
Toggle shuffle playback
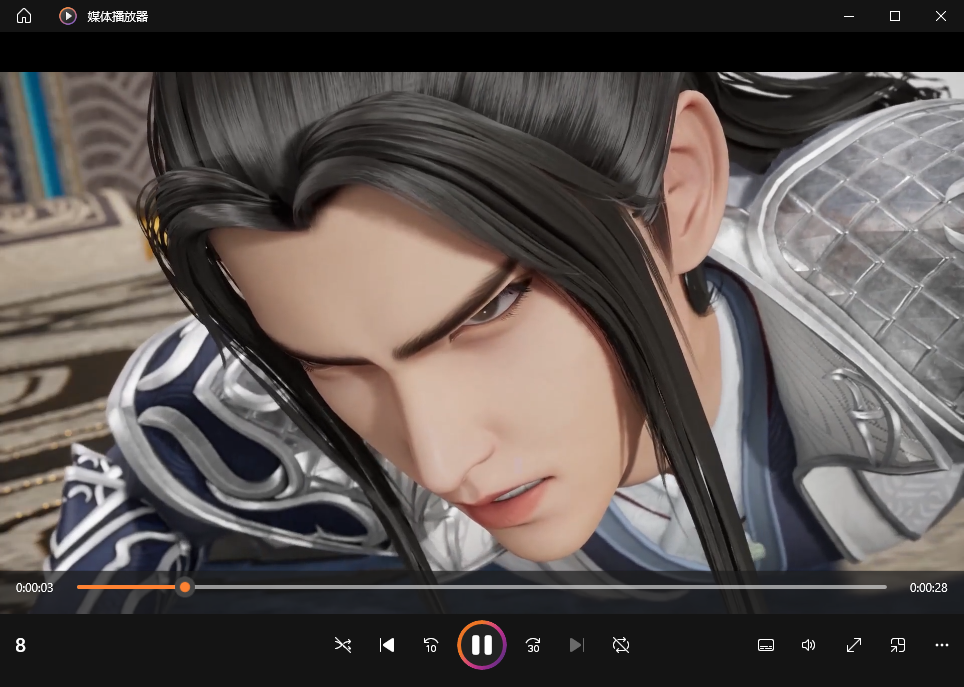pyautogui.click(x=342, y=645)
